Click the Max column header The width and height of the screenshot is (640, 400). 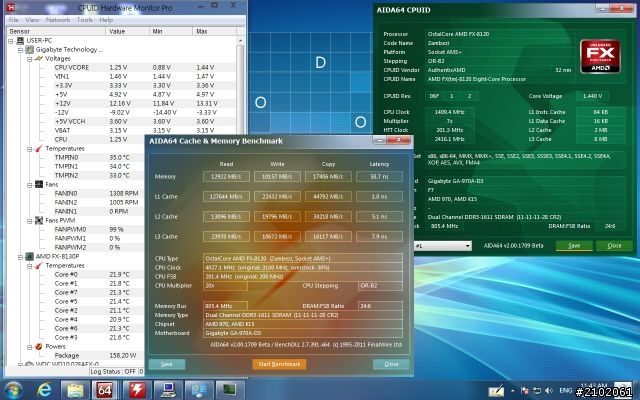[x=214, y=31]
